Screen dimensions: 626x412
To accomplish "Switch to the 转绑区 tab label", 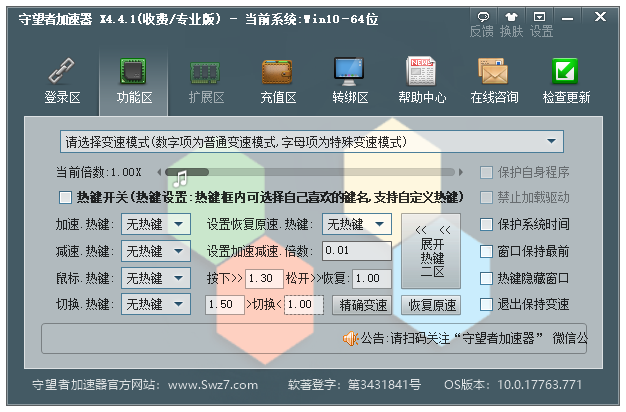I will pos(350,97).
